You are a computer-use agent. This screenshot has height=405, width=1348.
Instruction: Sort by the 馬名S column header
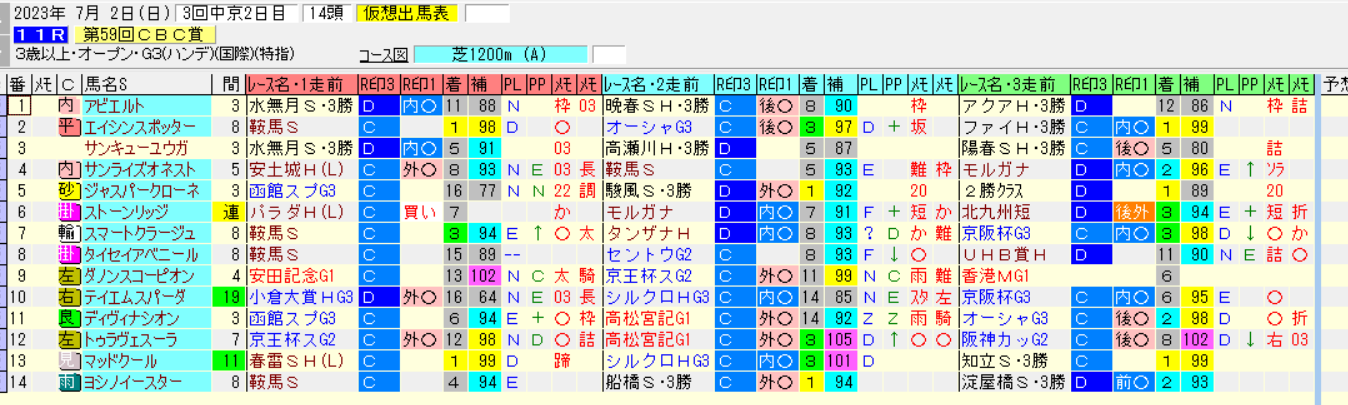pyautogui.click(x=147, y=84)
